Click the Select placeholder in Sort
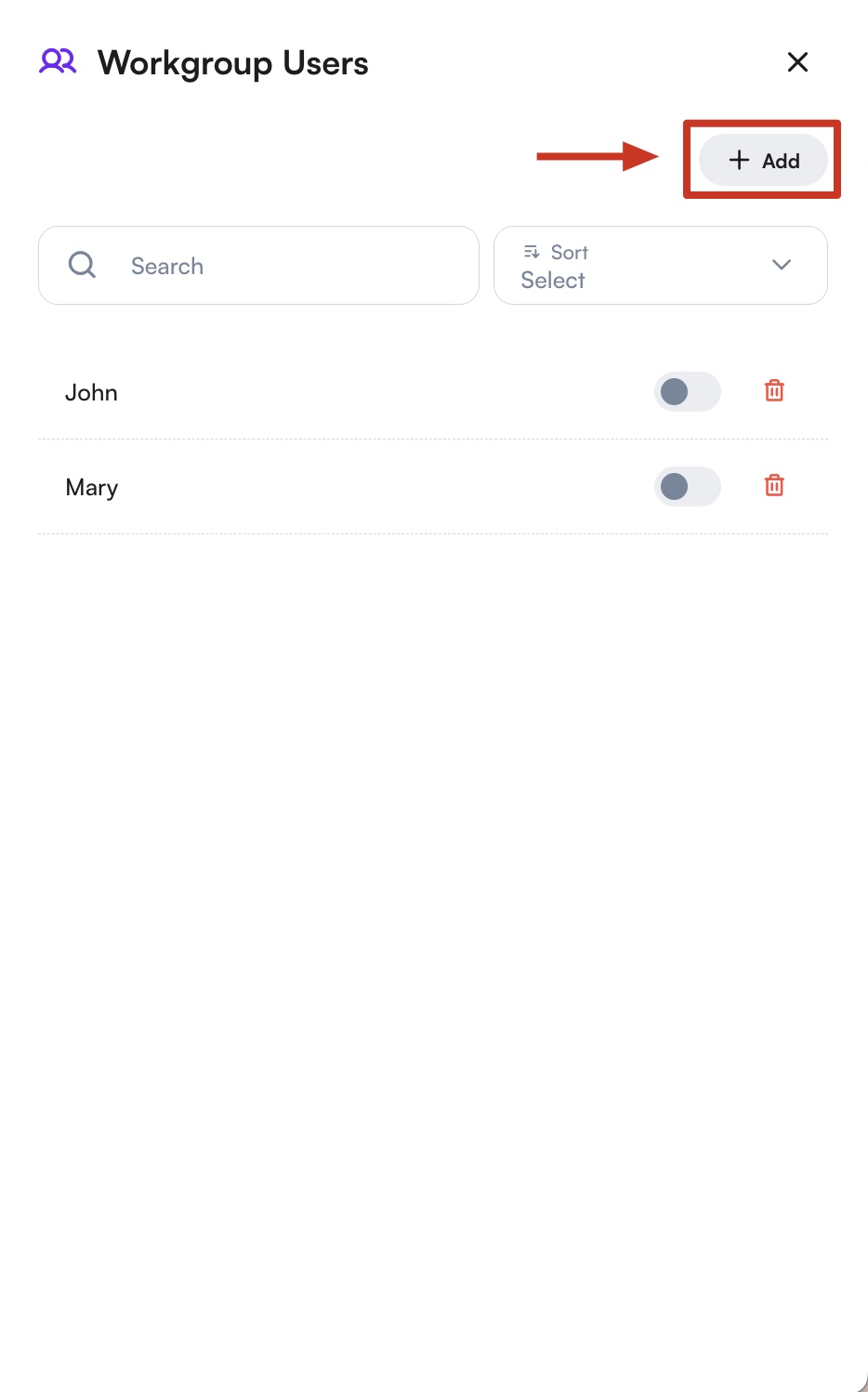 [x=553, y=281]
